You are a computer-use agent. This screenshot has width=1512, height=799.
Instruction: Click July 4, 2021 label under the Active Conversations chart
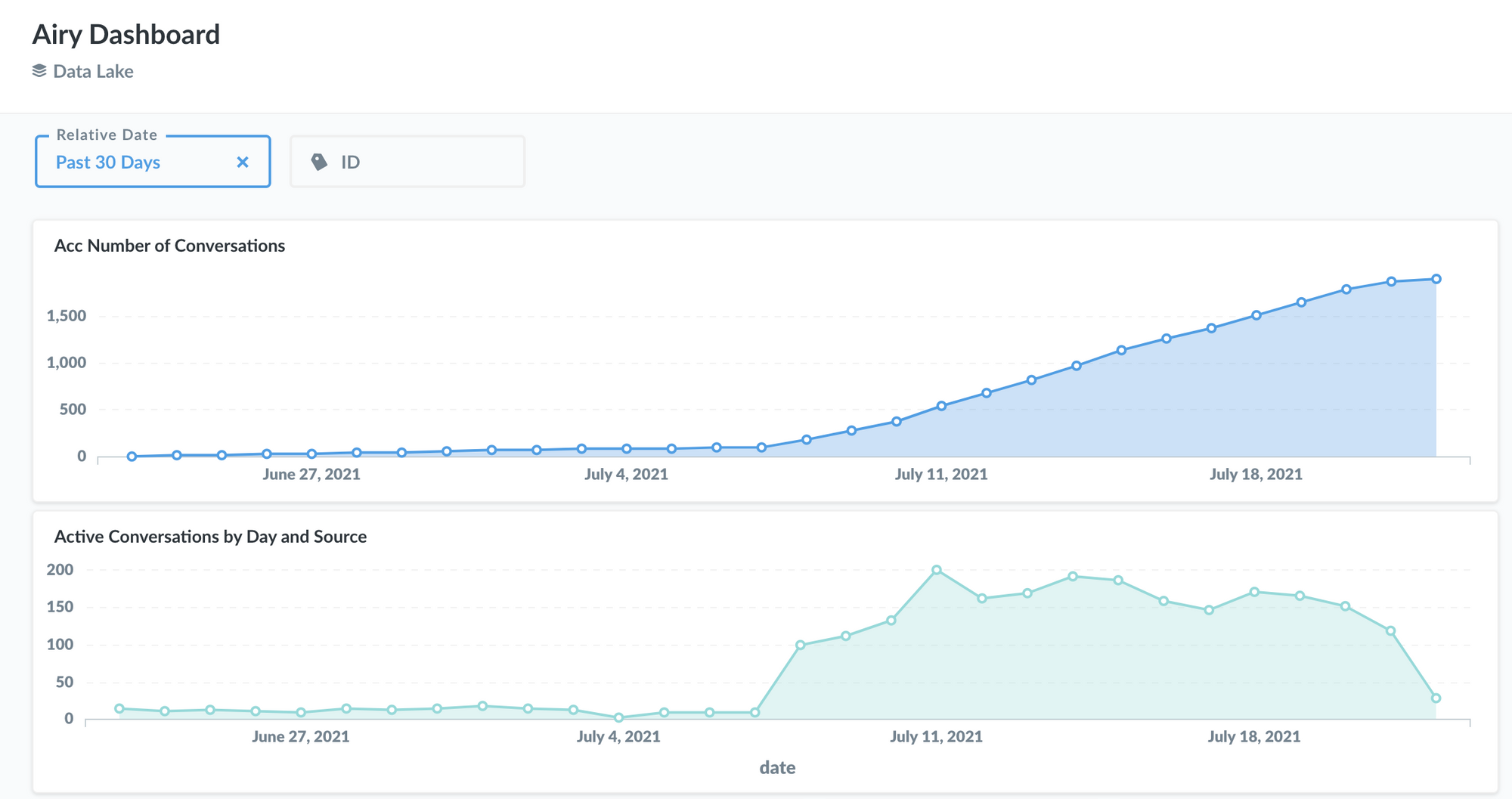coord(618,737)
